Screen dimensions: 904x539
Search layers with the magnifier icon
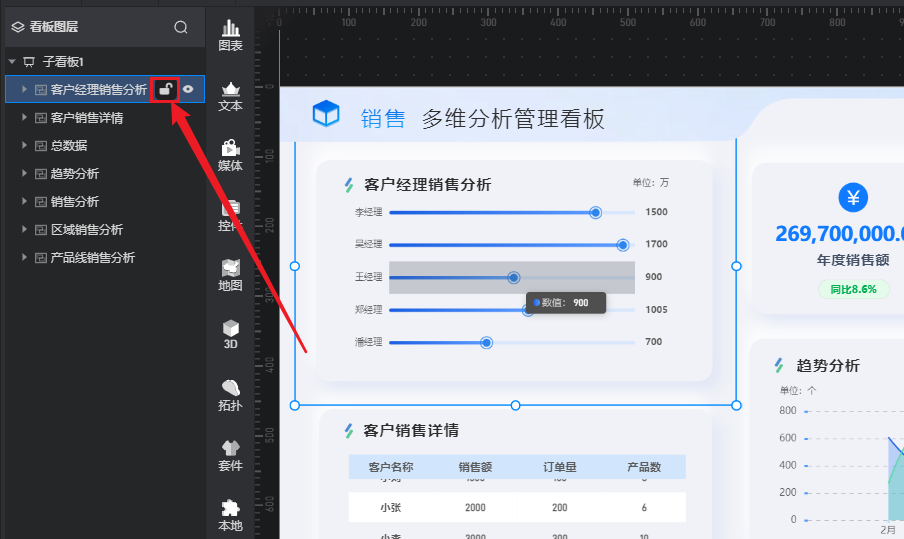(x=181, y=27)
